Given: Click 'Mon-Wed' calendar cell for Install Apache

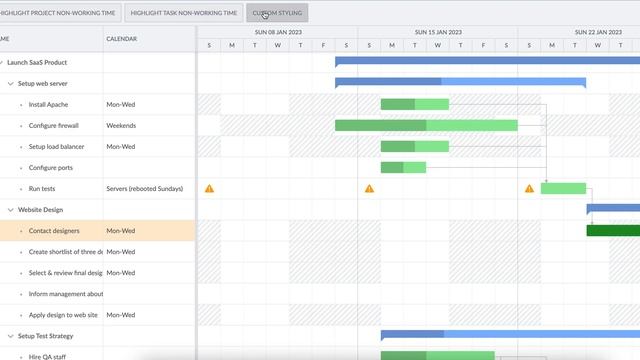Looking at the screenshot, I should tap(149, 104).
